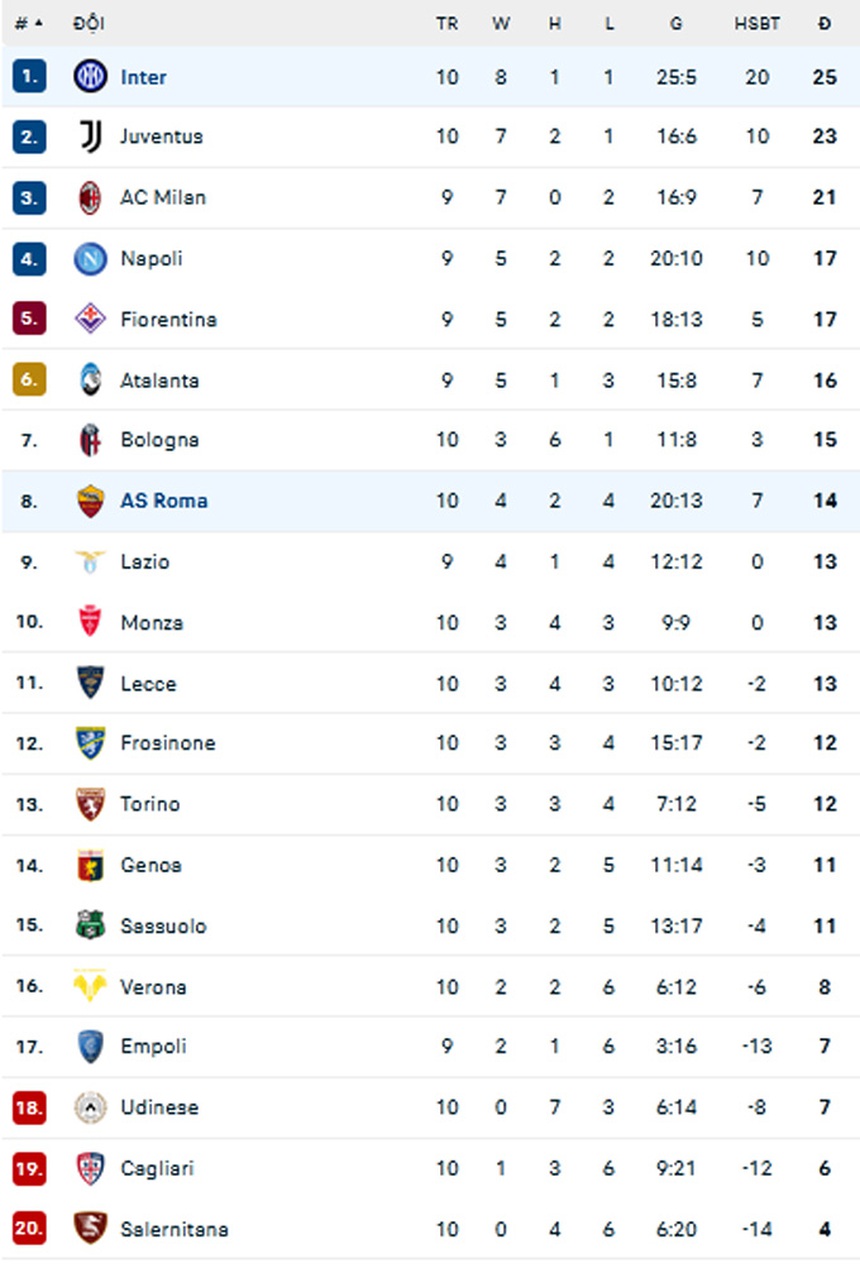Click the AS Roma club crest

[x=90, y=501]
